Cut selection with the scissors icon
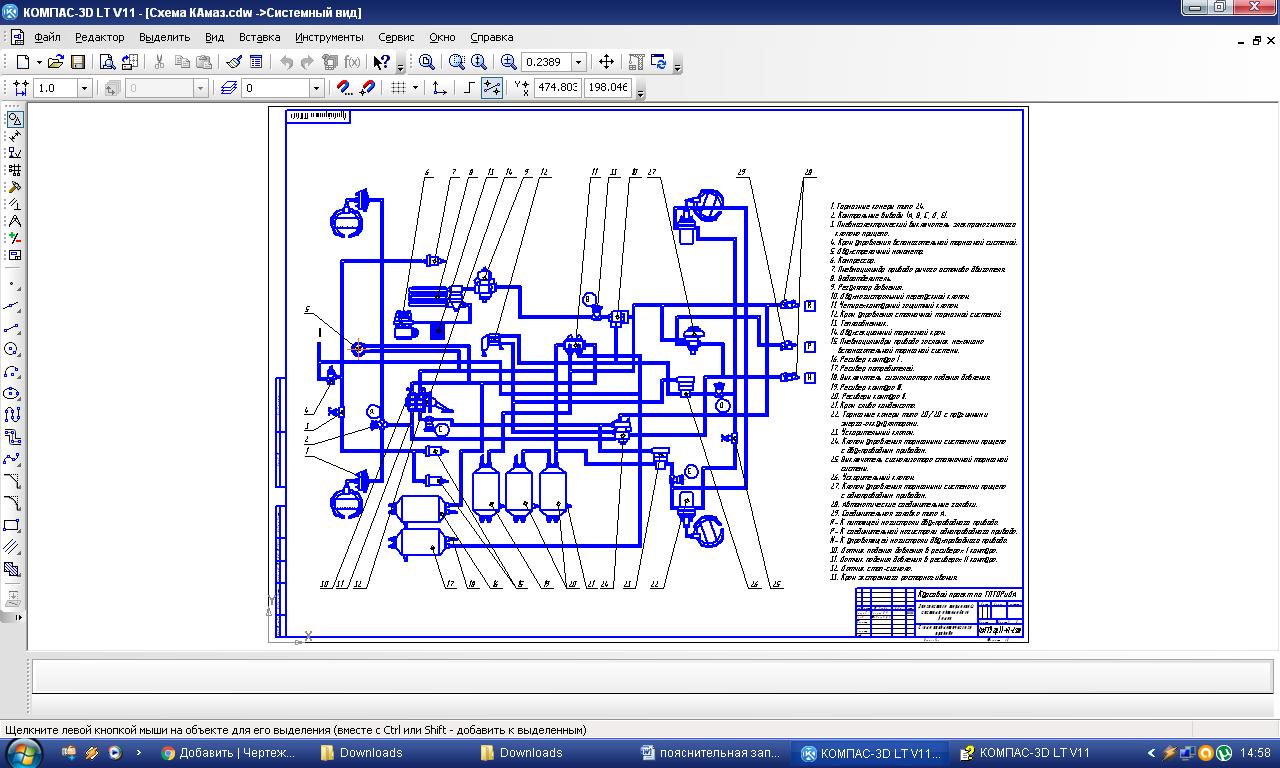 click(x=159, y=62)
